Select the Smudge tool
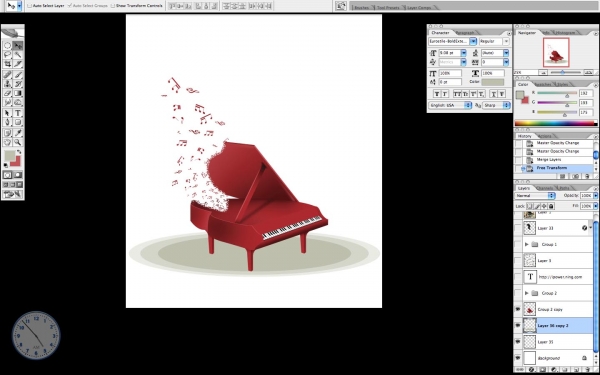The image size is (600, 375). [x=7, y=102]
